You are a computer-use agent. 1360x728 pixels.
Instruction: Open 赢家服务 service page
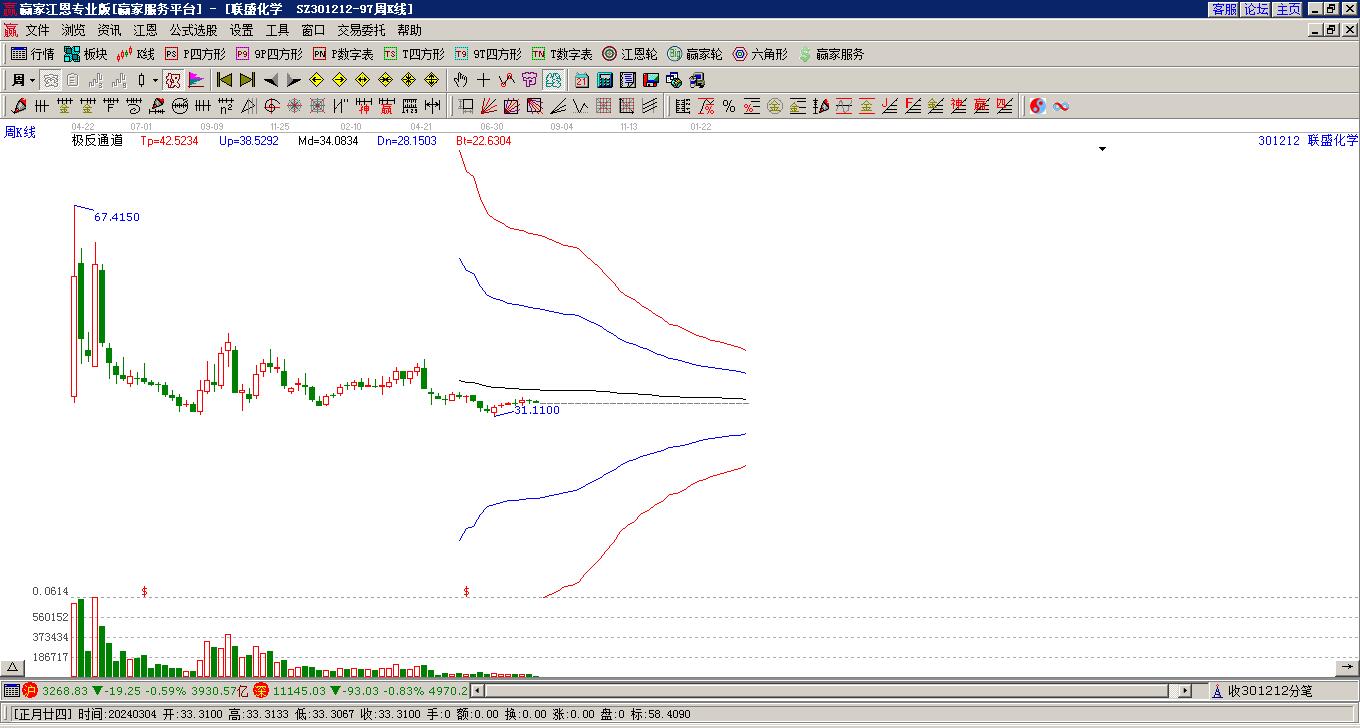(831, 54)
